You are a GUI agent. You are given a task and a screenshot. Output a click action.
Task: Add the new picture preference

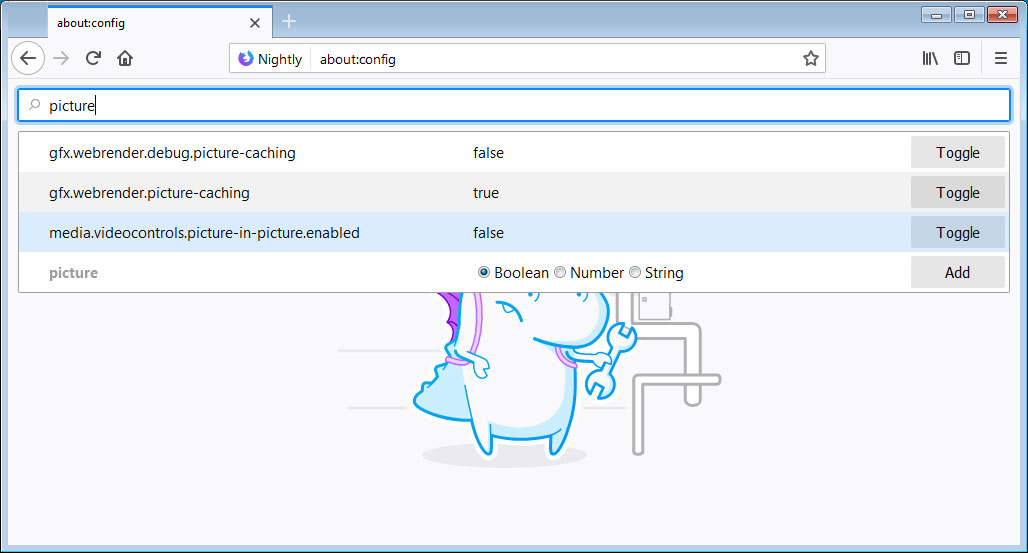[957, 272]
